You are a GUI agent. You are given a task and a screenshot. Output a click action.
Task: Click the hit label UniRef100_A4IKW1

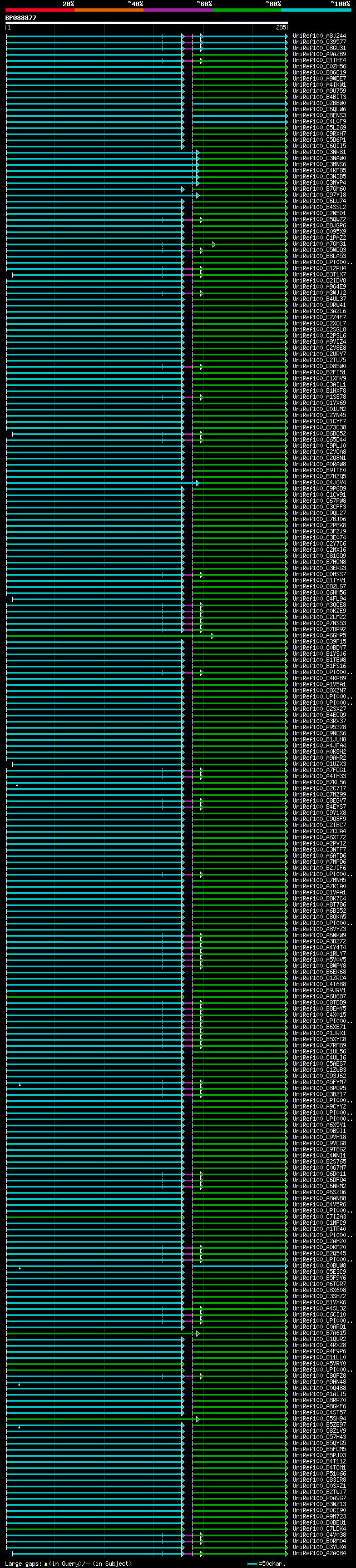(319, 85)
